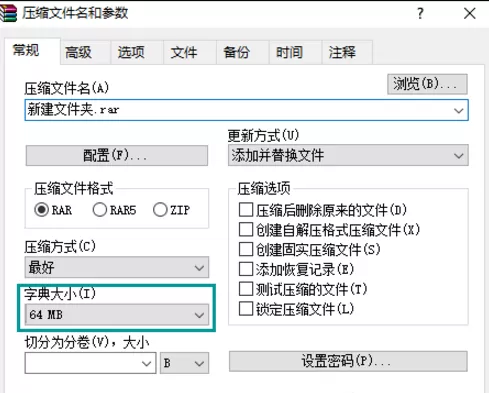Open the 注释 tab
This screenshot has width=489, height=393.
tap(347, 52)
